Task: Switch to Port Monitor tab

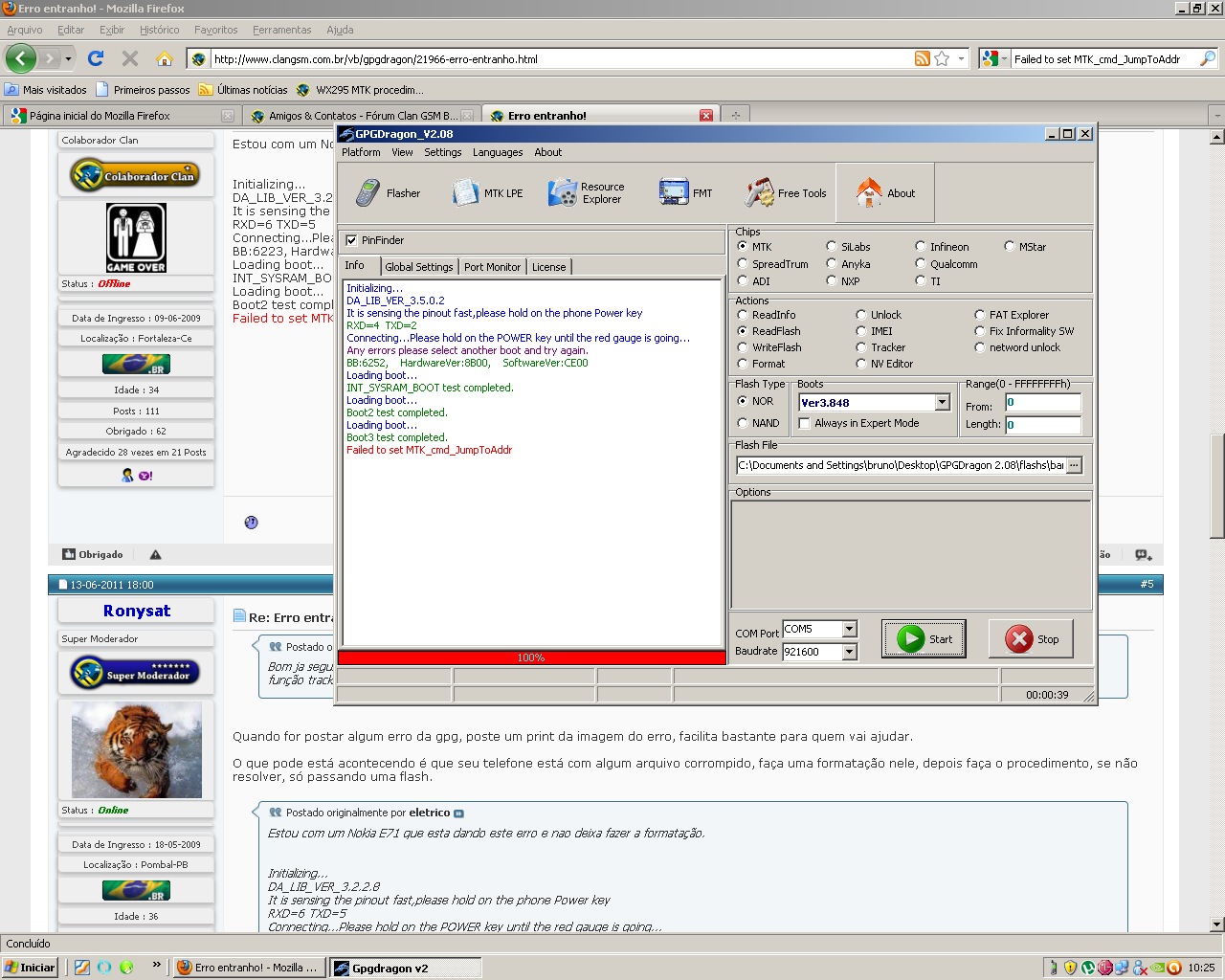Action: pyautogui.click(x=493, y=267)
